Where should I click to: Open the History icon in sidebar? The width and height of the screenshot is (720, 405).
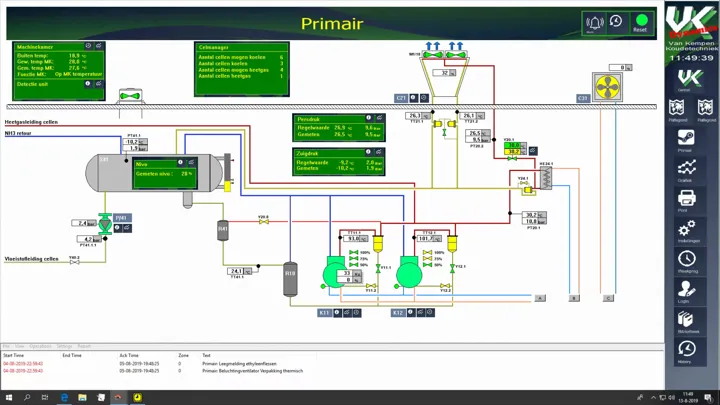point(686,352)
